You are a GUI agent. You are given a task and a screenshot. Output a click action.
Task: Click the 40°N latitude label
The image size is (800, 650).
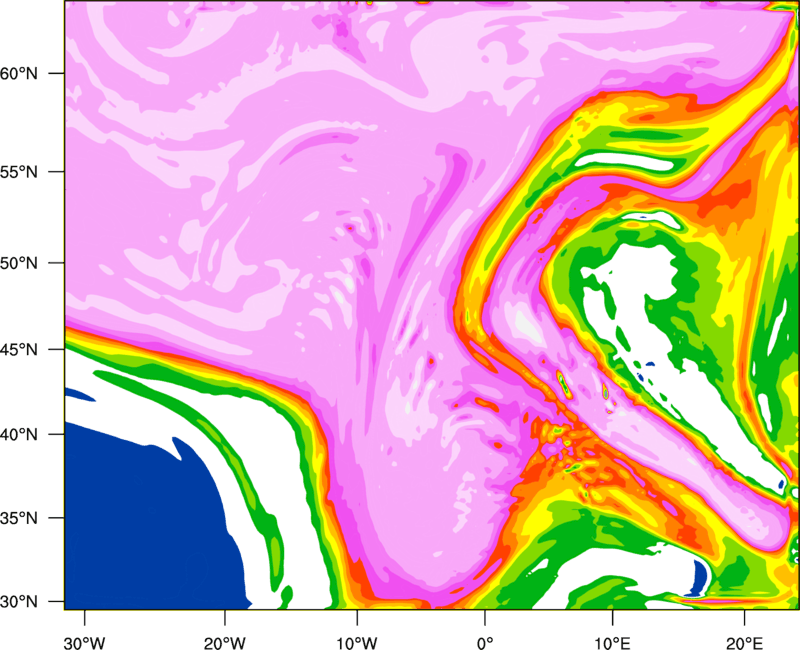pos(19,434)
